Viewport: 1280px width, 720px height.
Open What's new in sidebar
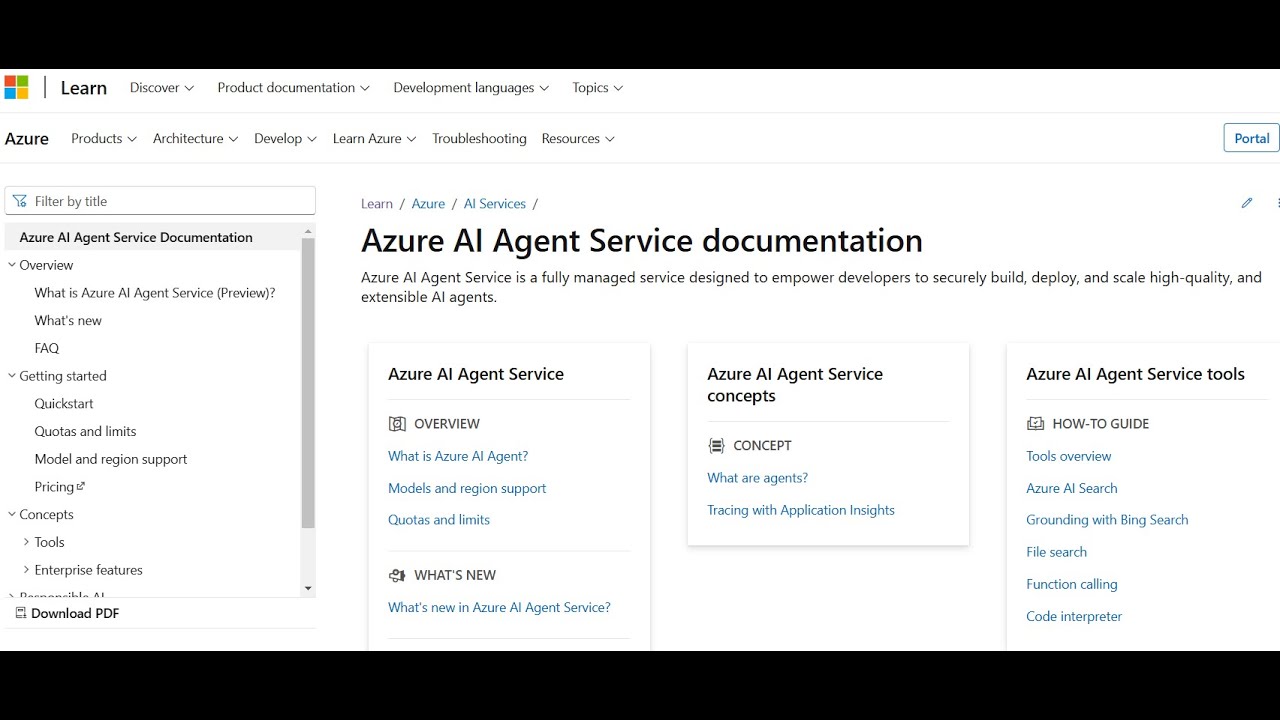(x=68, y=321)
